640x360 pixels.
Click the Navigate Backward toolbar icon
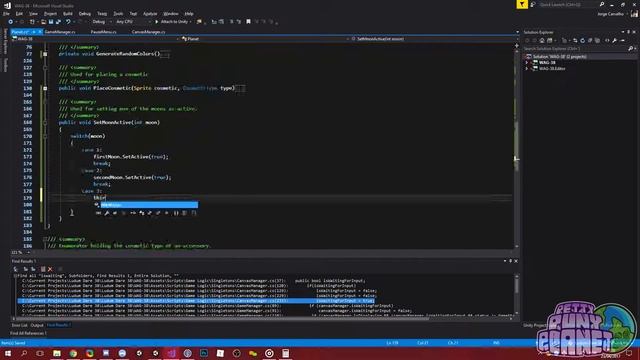click(x=11, y=22)
